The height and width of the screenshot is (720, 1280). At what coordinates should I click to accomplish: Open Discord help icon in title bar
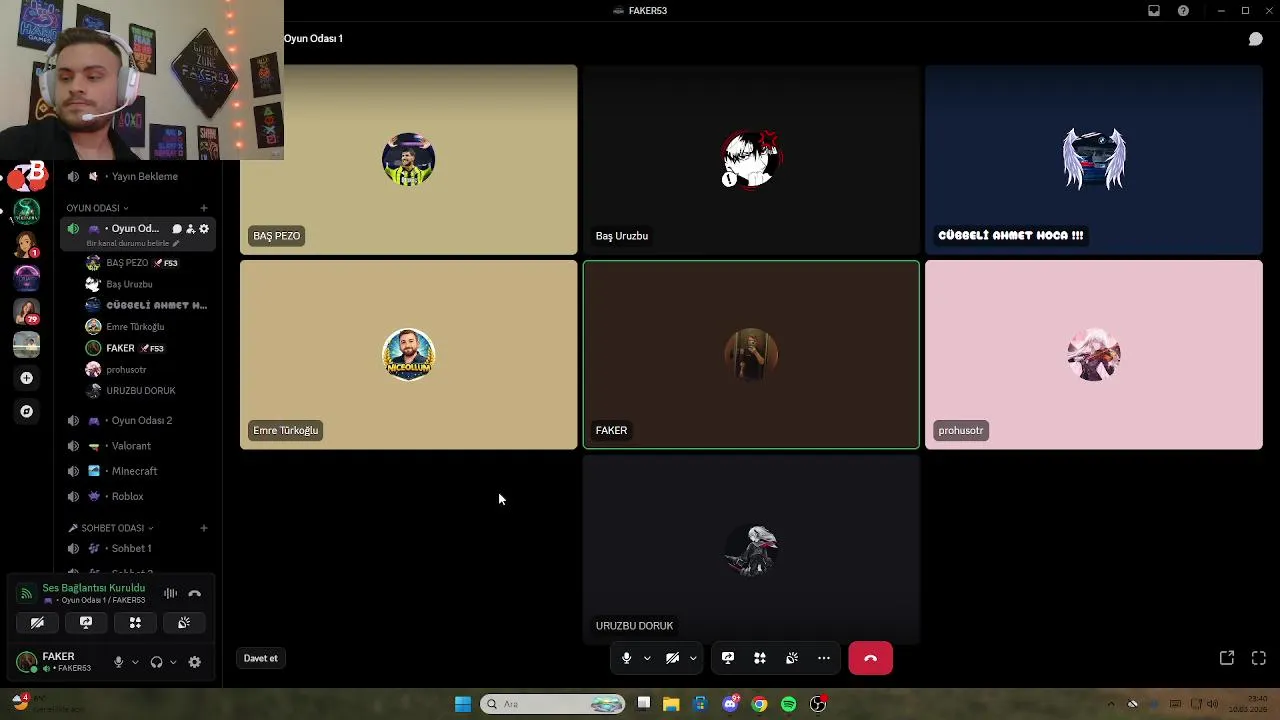(1184, 11)
